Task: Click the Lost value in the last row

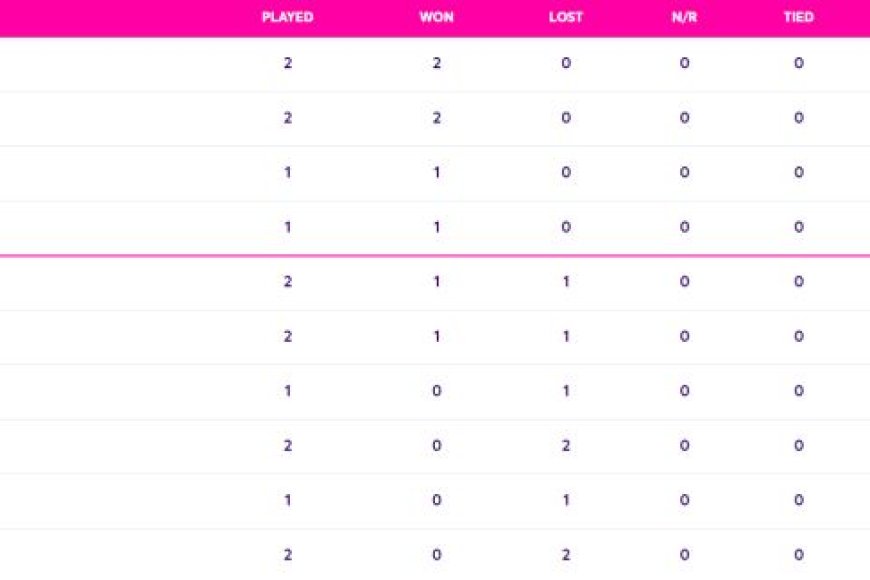Action: click(x=566, y=555)
